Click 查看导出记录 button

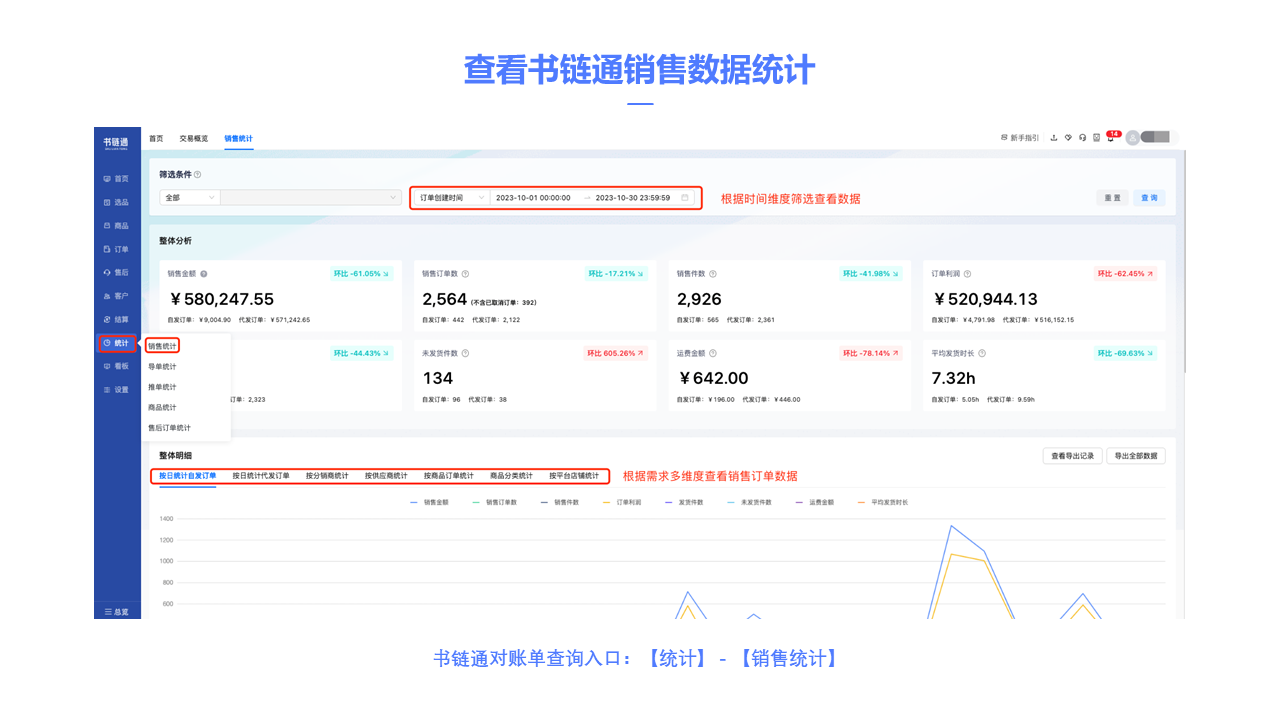(x=1073, y=456)
